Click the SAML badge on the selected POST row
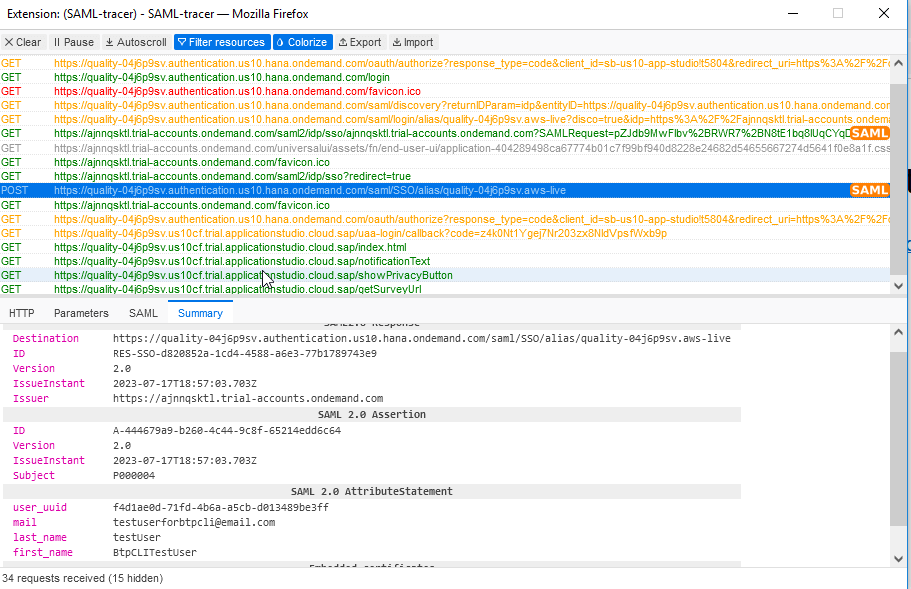911x589 pixels. (869, 190)
